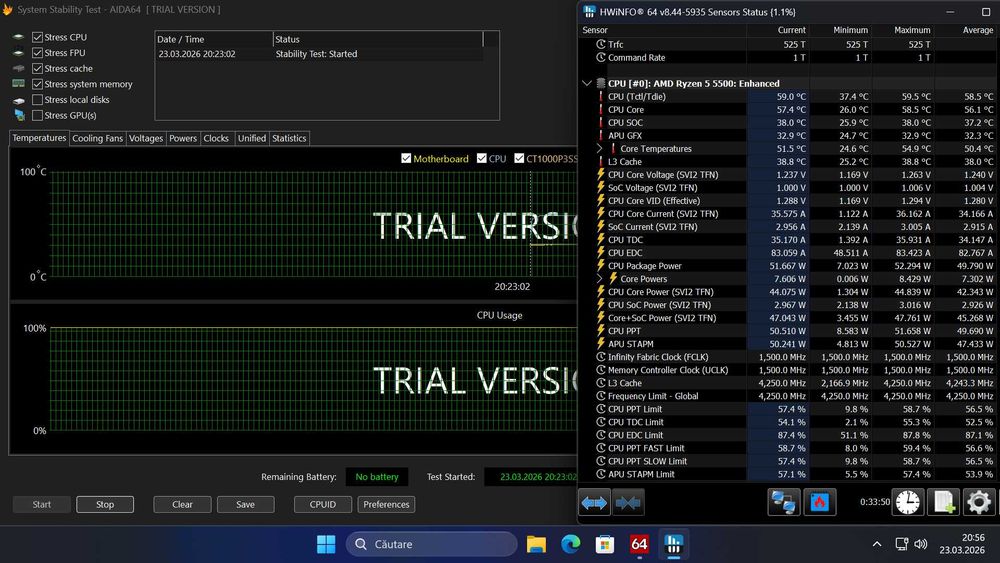Image resolution: width=1000 pixels, height=563 pixels.
Task: Click the HWiNFO flame fan control icon
Action: pyautogui.click(x=820, y=502)
